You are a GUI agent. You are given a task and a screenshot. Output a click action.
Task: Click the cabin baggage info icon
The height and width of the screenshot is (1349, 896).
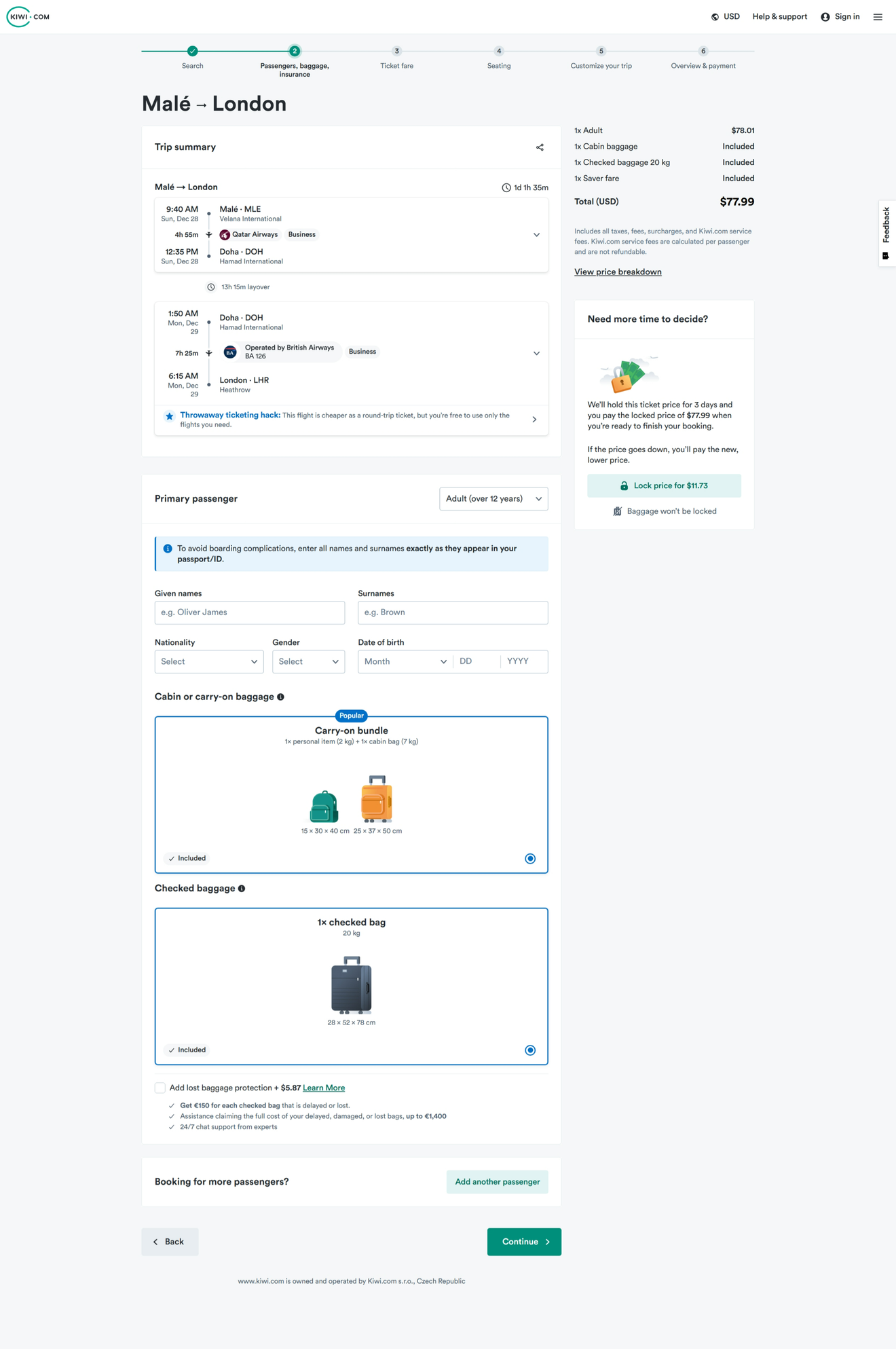280,697
